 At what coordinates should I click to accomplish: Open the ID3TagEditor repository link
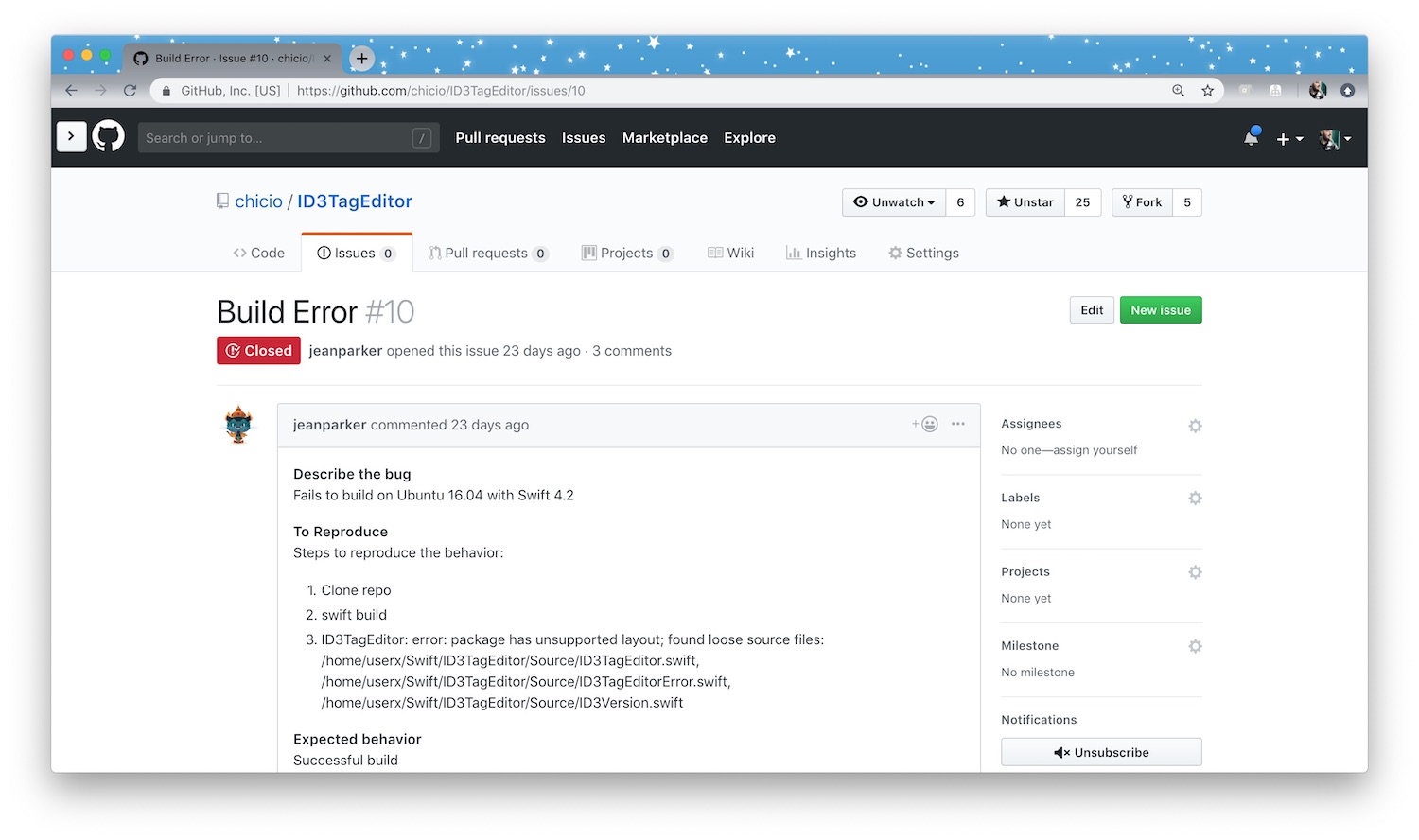click(x=355, y=201)
